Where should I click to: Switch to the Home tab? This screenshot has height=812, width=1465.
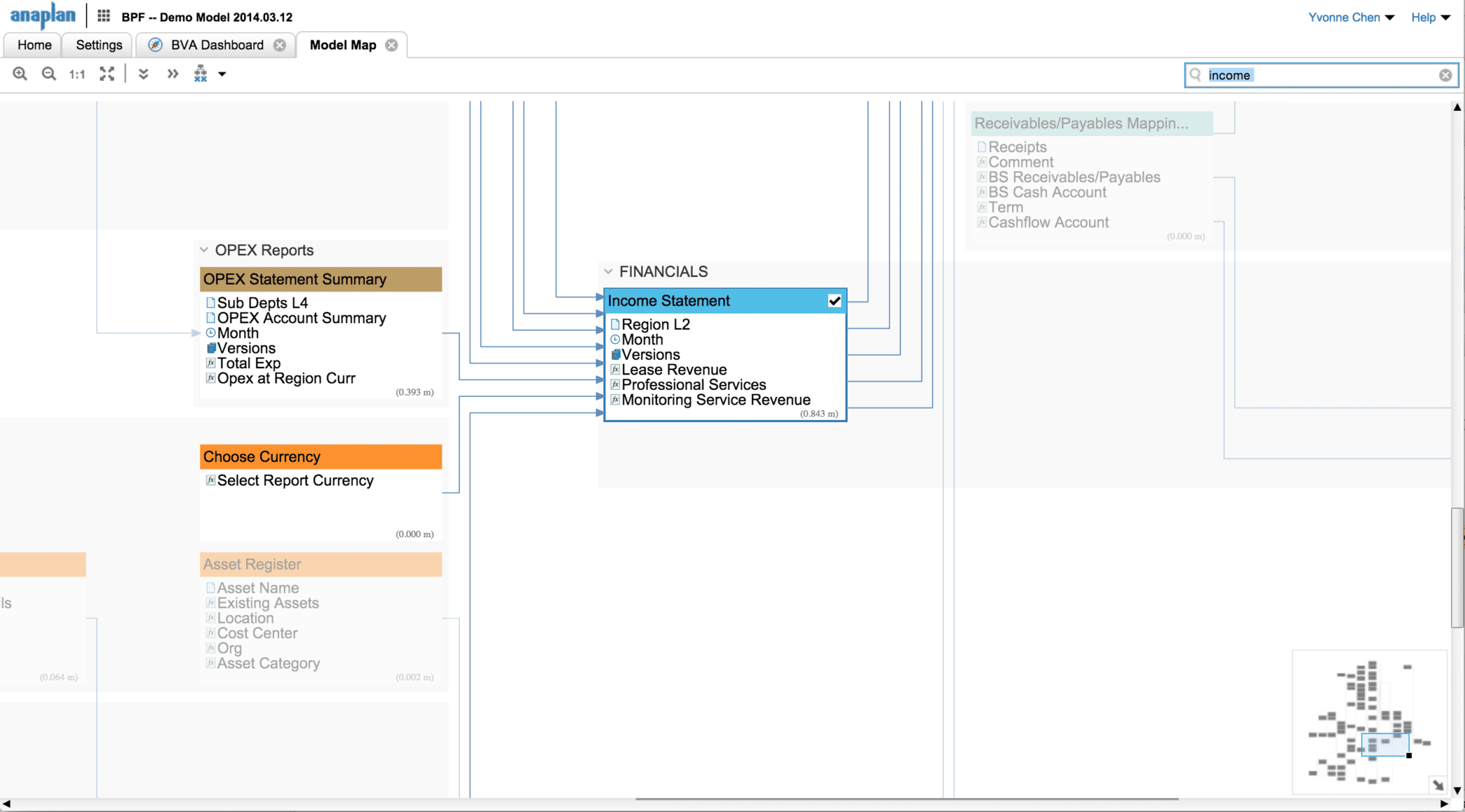coord(34,45)
